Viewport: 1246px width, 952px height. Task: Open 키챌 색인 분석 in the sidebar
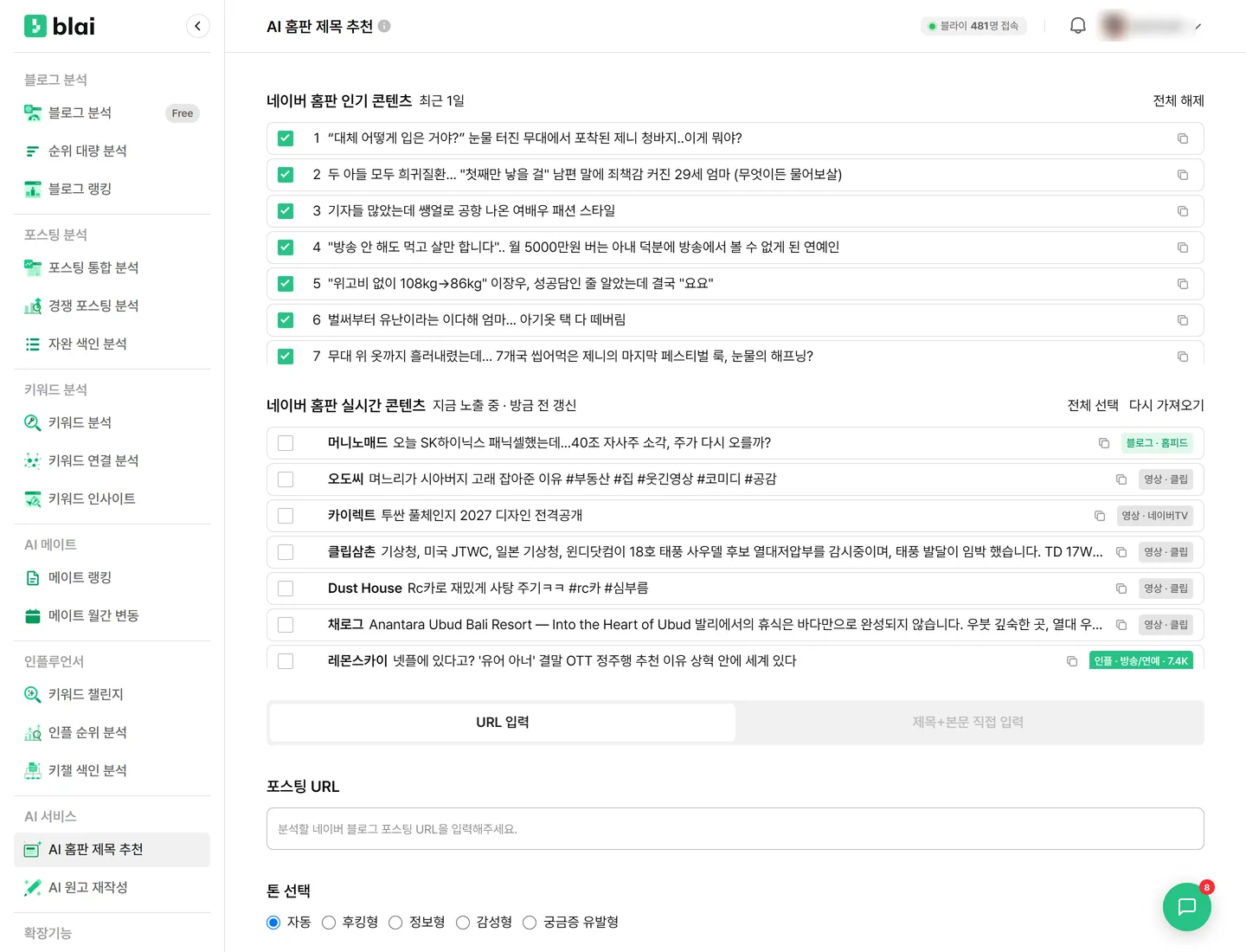point(112,770)
